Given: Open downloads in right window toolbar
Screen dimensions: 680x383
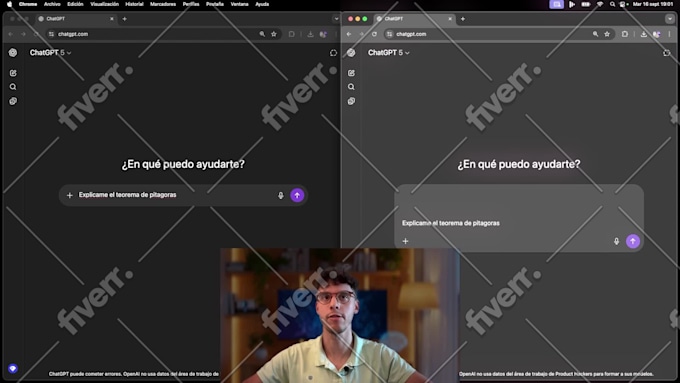Looking at the screenshot, I should [644, 34].
